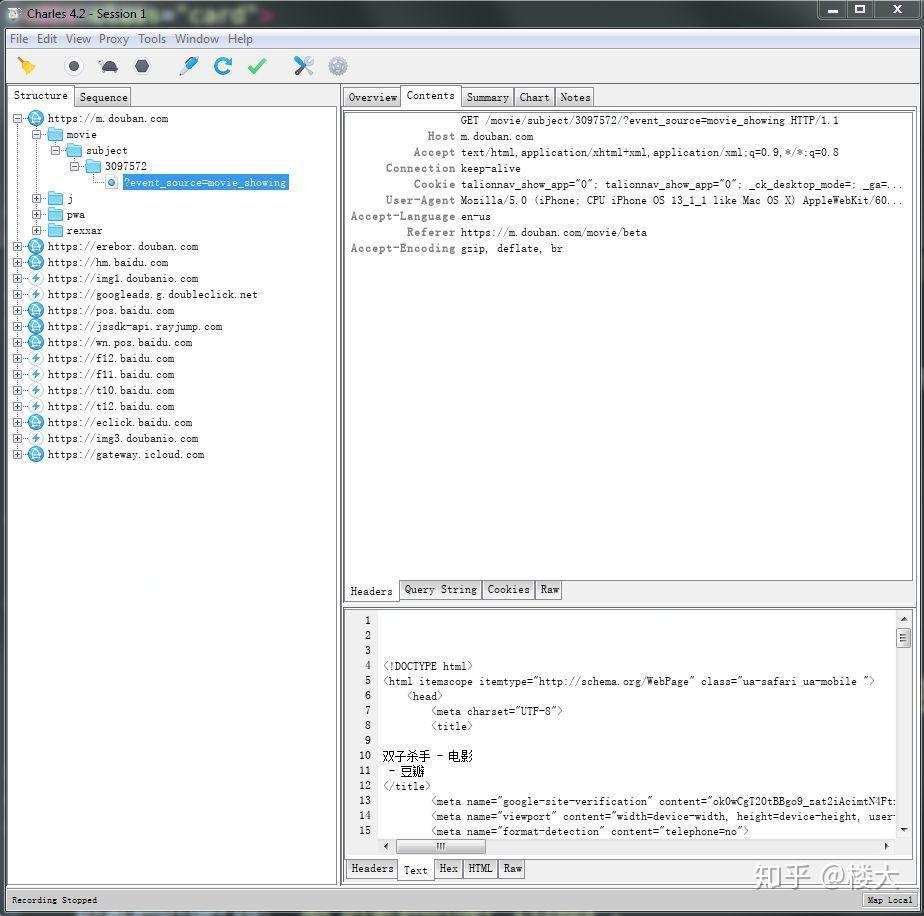The width and height of the screenshot is (924, 916).
Task: Collapse the https://m.douban.com tree node
Action: [x=18, y=119]
